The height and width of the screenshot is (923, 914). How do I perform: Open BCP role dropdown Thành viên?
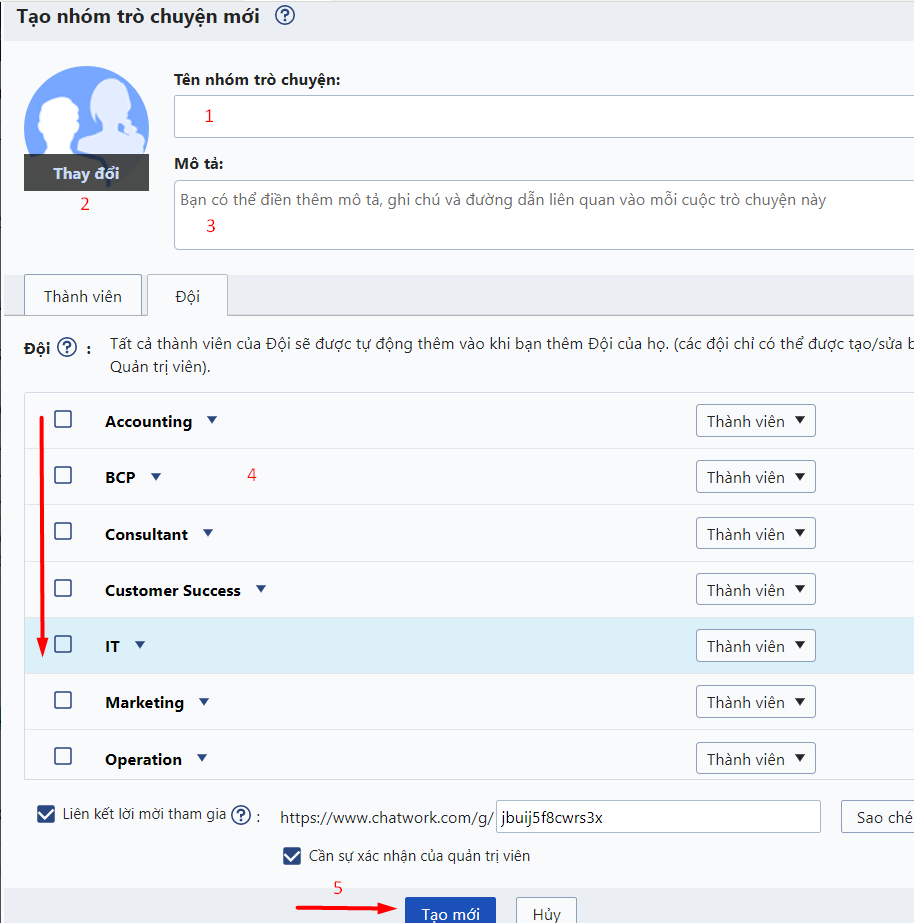756,477
